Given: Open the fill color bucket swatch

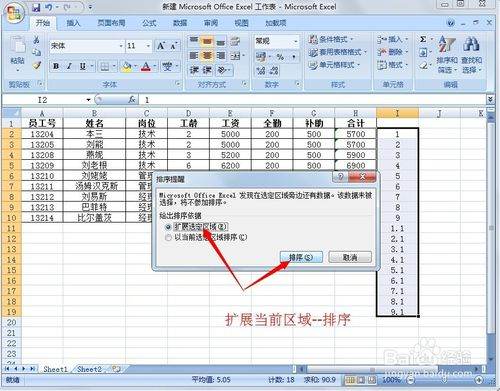Looking at the screenshot, I should [x=126, y=67].
